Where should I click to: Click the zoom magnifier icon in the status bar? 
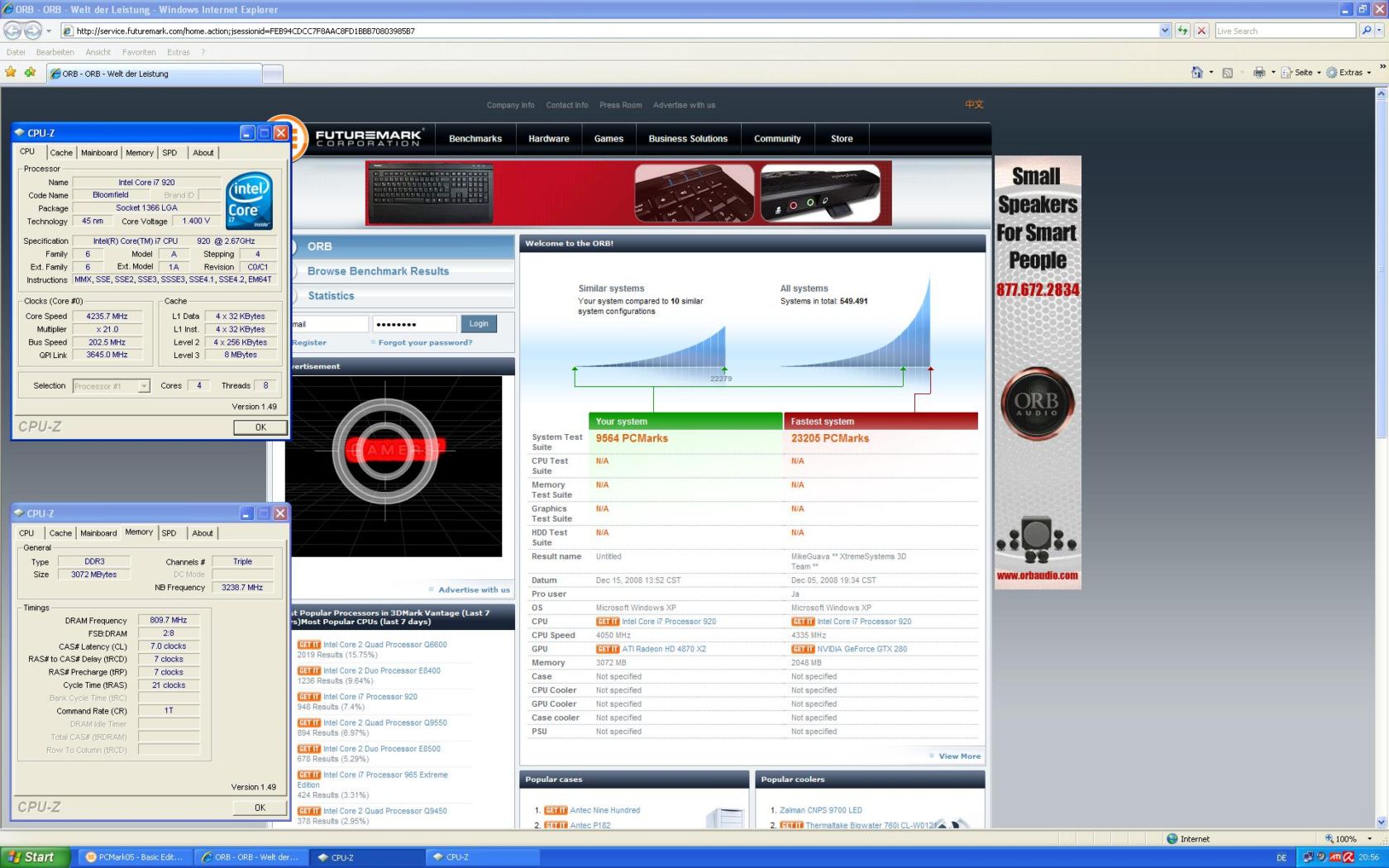tap(1329, 839)
